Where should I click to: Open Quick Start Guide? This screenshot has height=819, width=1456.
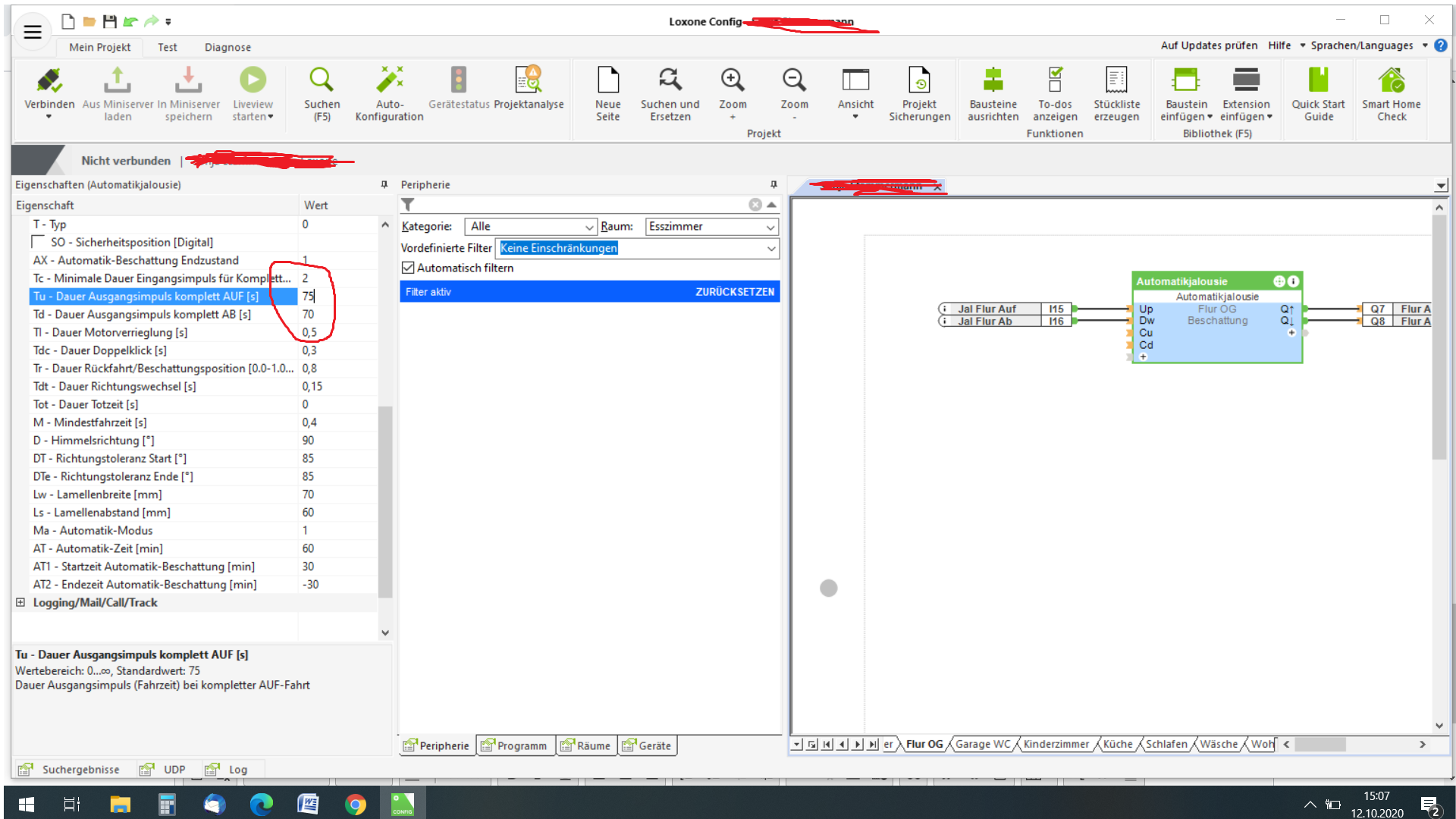tap(1318, 80)
